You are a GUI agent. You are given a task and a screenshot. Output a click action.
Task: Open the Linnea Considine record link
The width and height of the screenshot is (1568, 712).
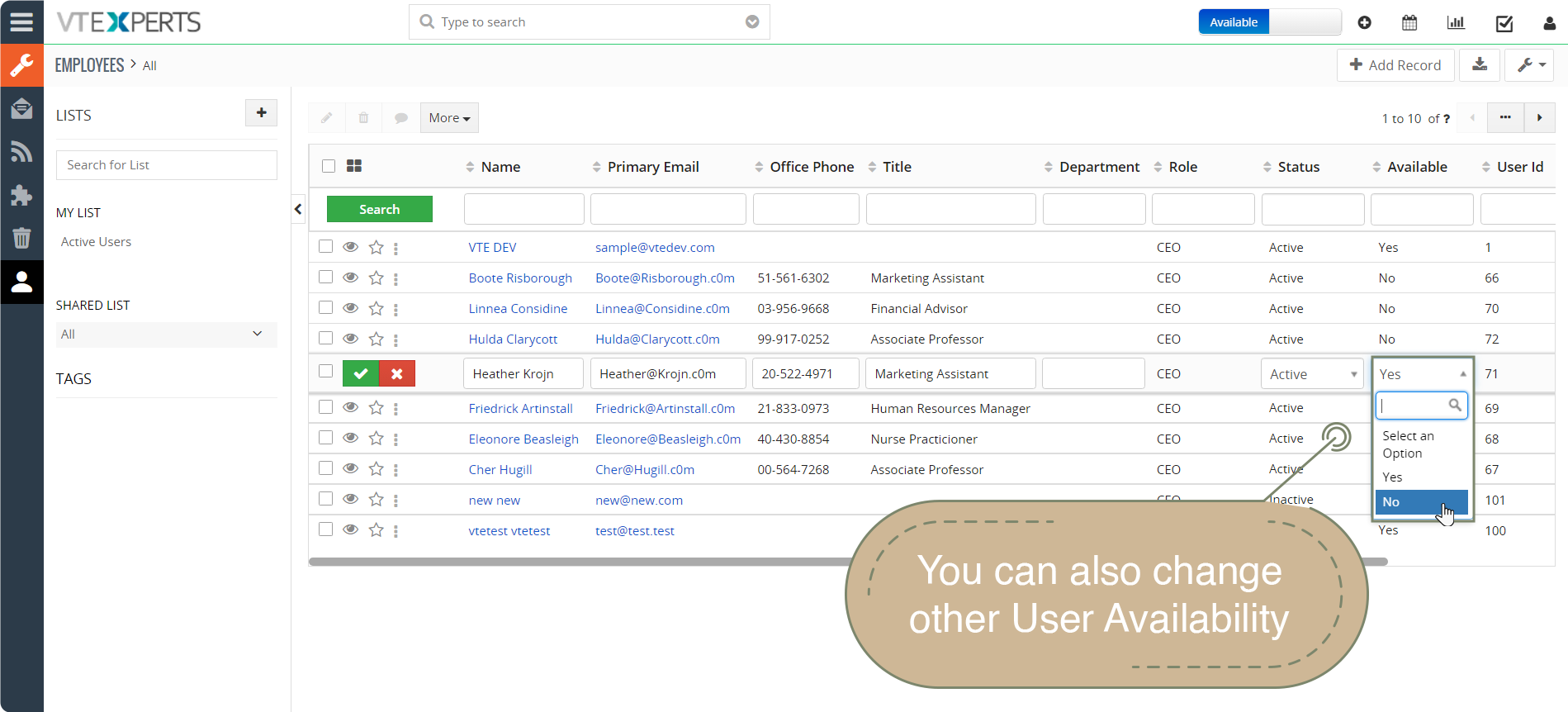coord(518,309)
